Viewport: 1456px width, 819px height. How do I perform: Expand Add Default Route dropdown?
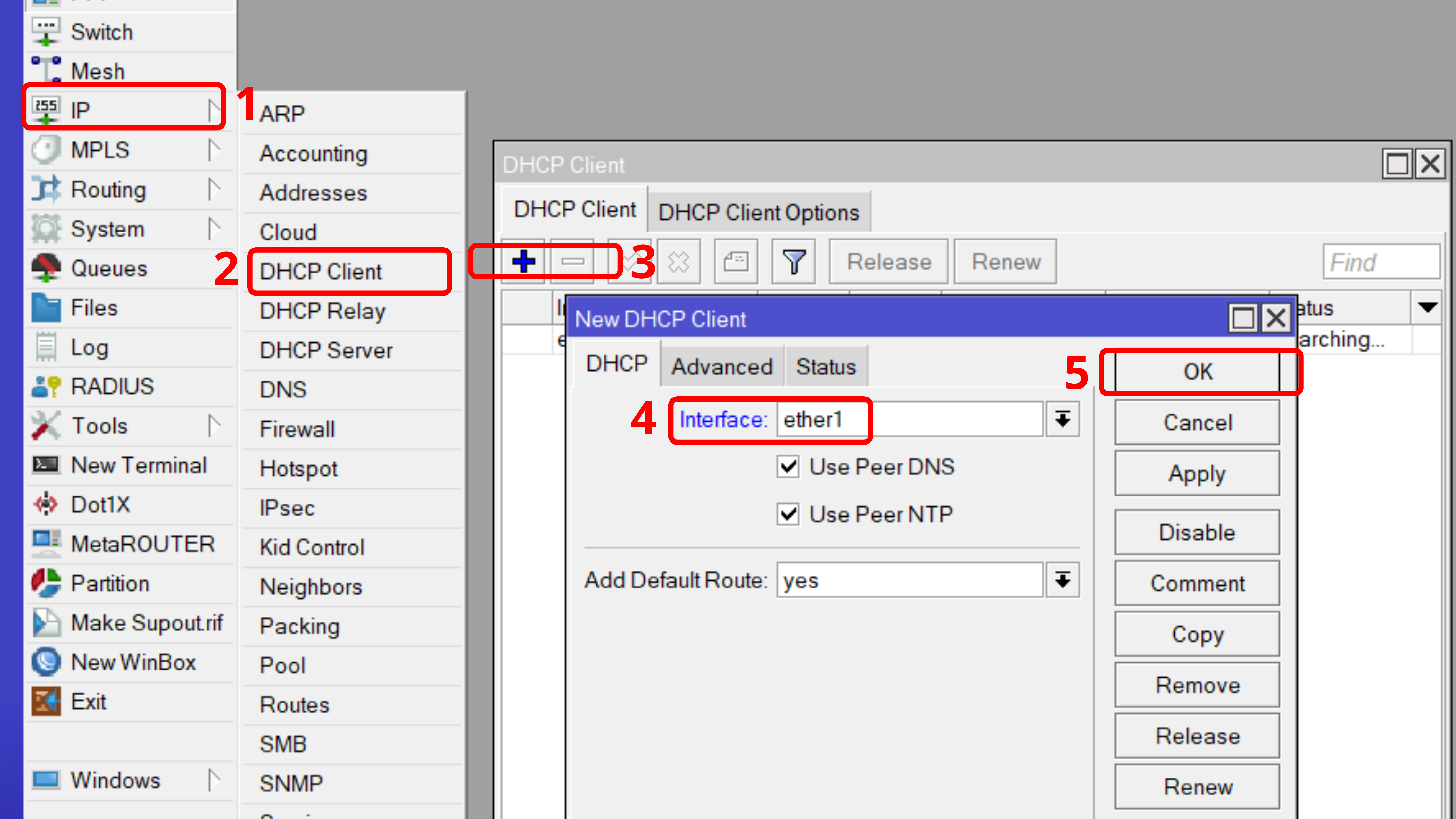(x=1062, y=580)
